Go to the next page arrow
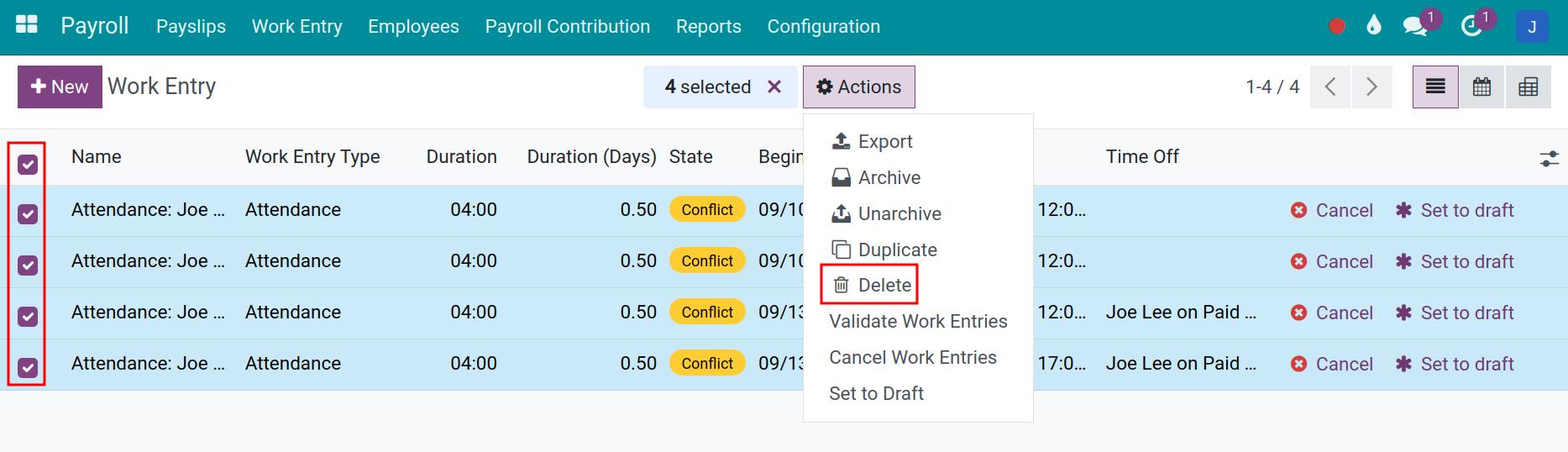 pyautogui.click(x=1371, y=87)
